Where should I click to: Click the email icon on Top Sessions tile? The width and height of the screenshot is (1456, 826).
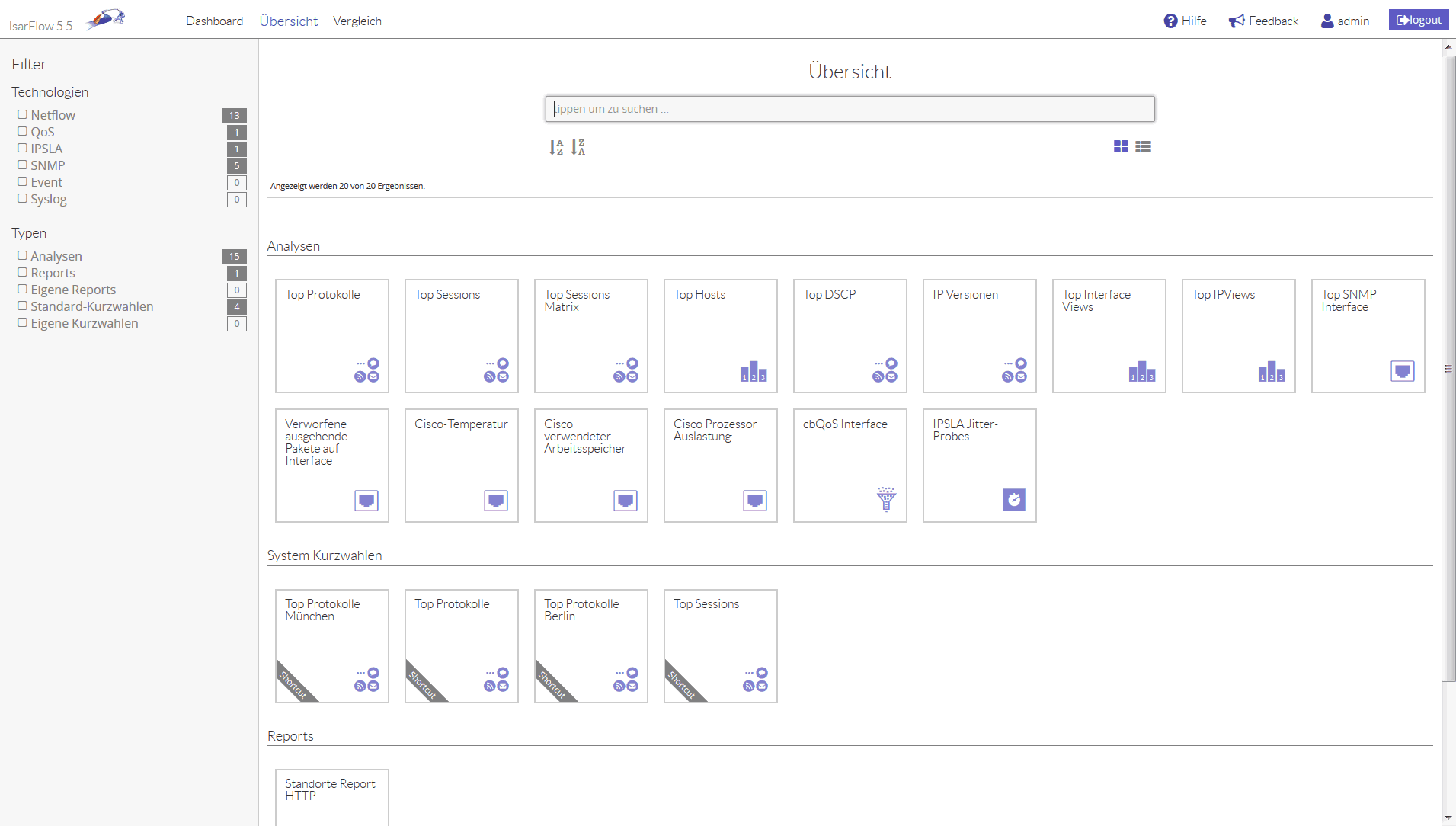click(503, 377)
